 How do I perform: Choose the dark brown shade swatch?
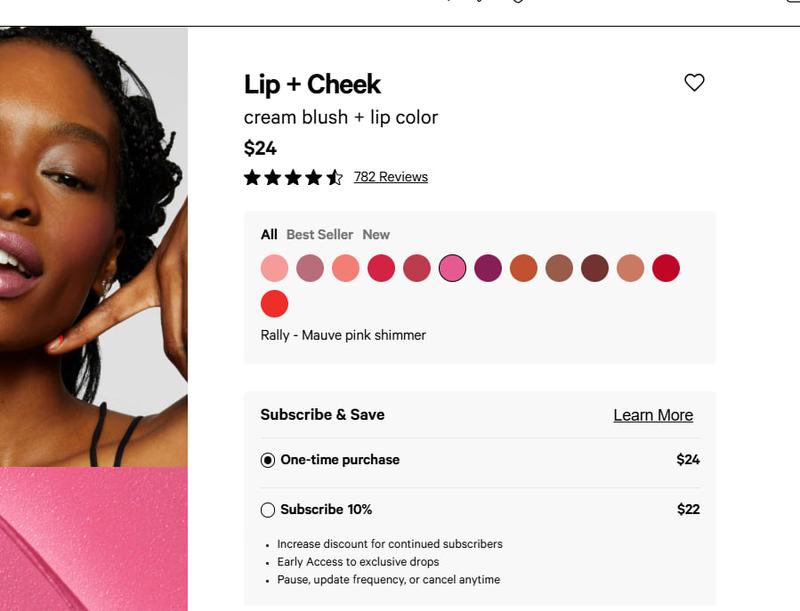[x=595, y=268]
